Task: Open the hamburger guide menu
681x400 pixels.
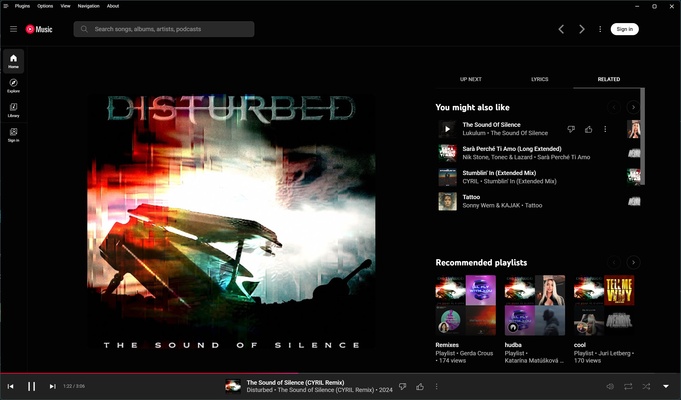Action: click(13, 29)
